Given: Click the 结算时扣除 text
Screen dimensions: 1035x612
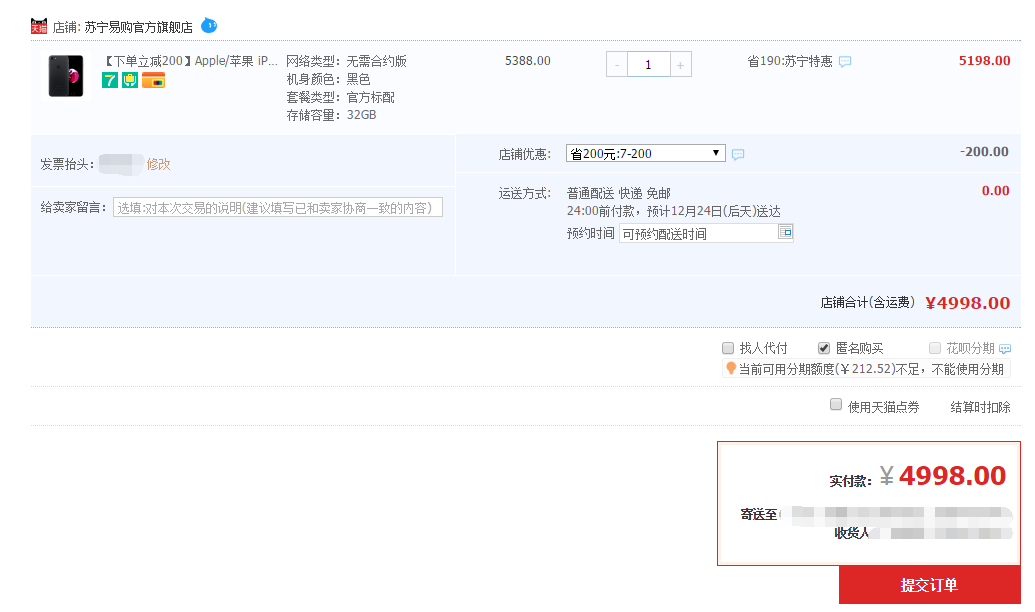Looking at the screenshot, I should point(980,407).
